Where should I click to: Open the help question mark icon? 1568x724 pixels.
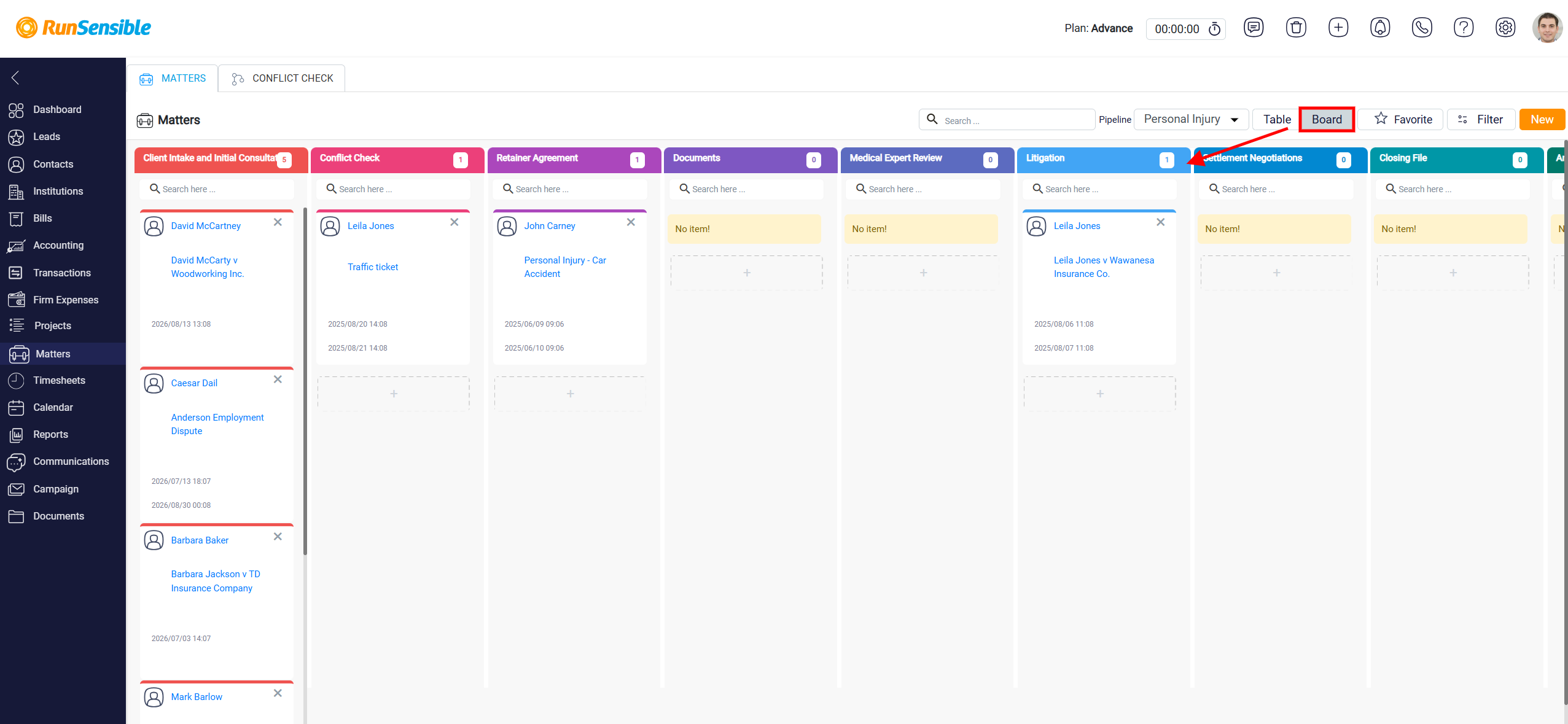pyautogui.click(x=1464, y=28)
